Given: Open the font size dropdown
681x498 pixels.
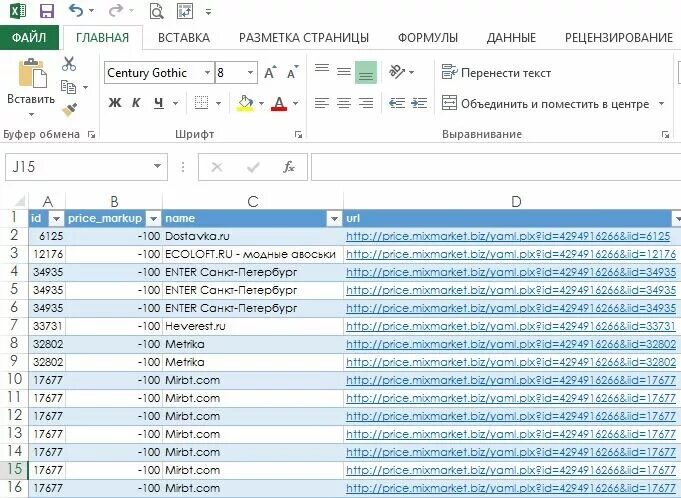Looking at the screenshot, I should [250, 73].
